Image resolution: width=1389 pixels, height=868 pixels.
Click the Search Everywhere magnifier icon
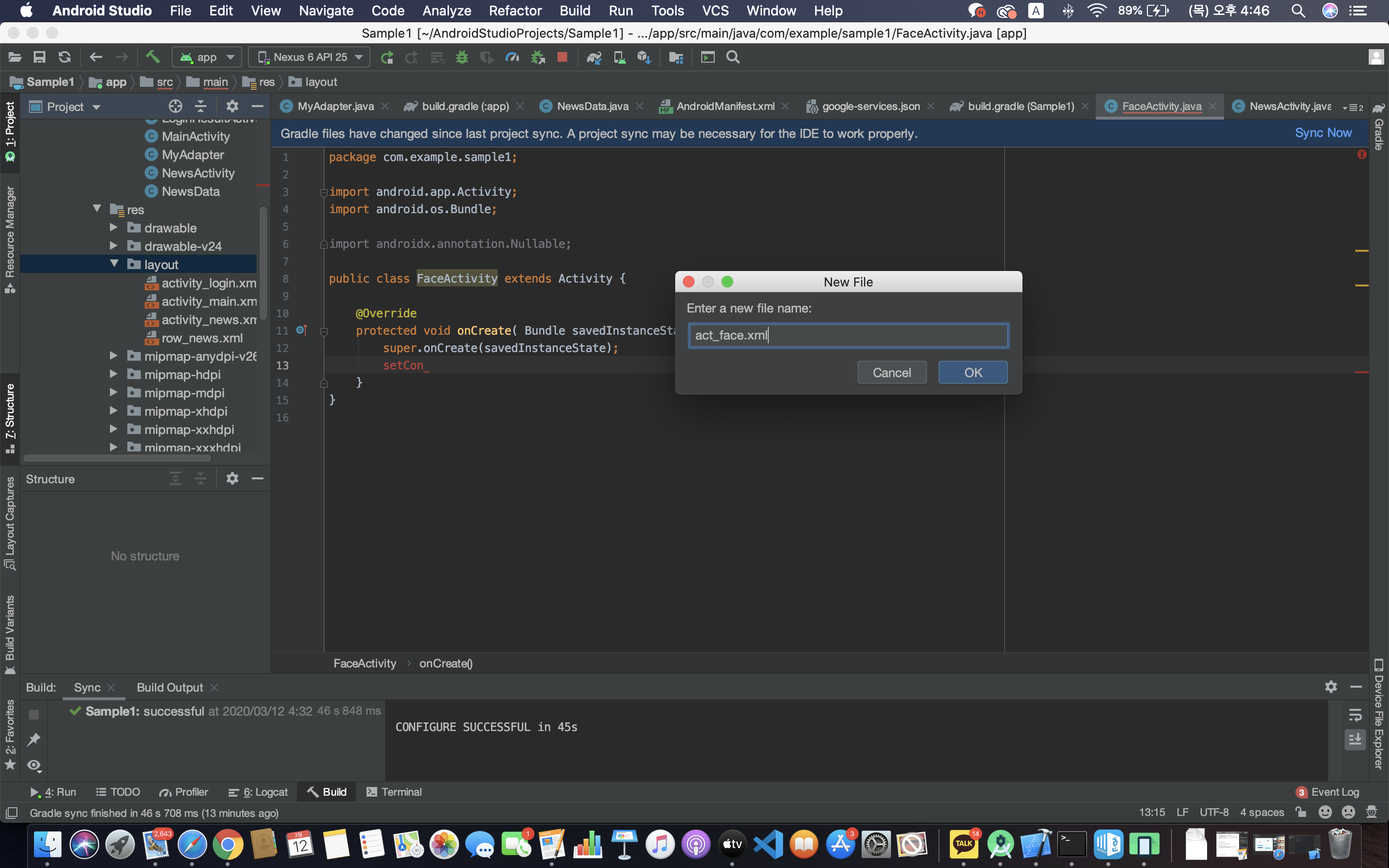point(733,57)
